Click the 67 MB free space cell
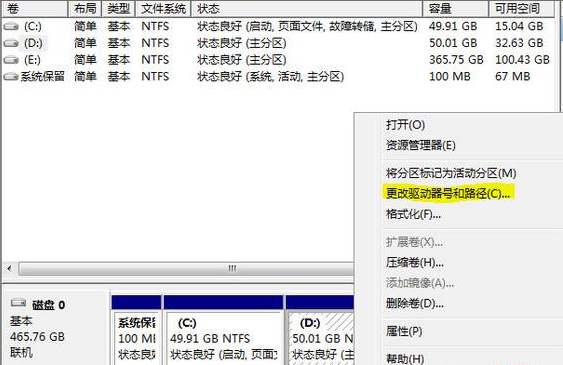 513,76
